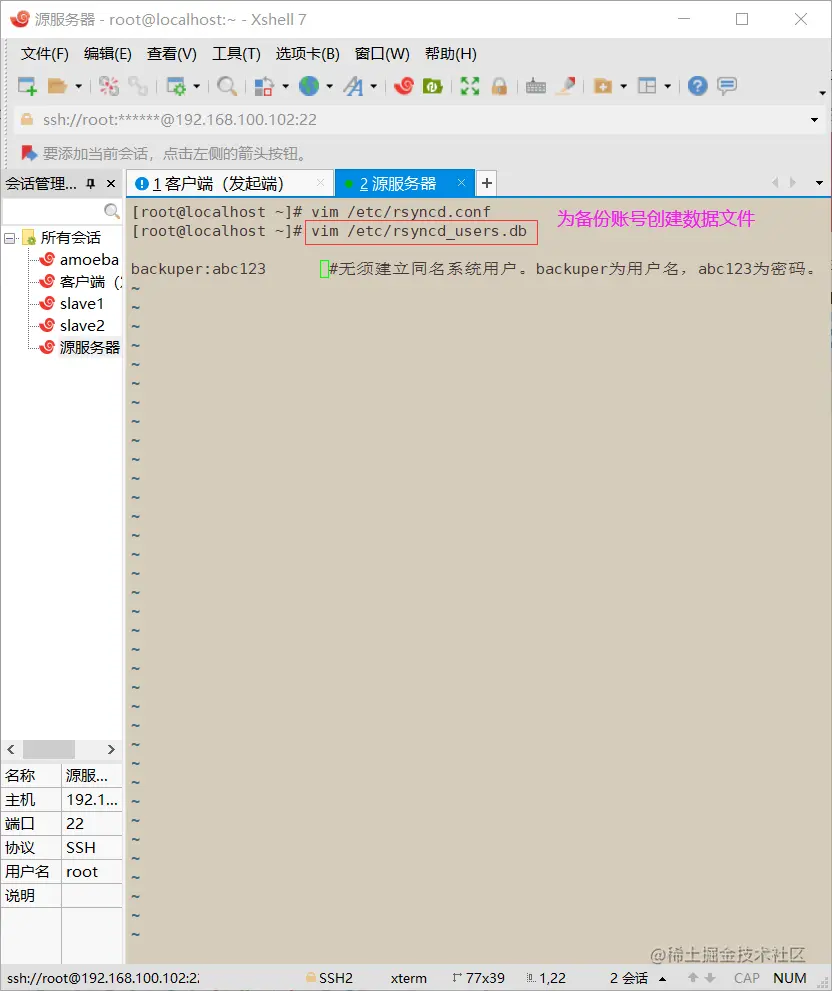832x991 pixels.
Task: Click the session tree horizontal scrollbar
Action: click(49, 750)
